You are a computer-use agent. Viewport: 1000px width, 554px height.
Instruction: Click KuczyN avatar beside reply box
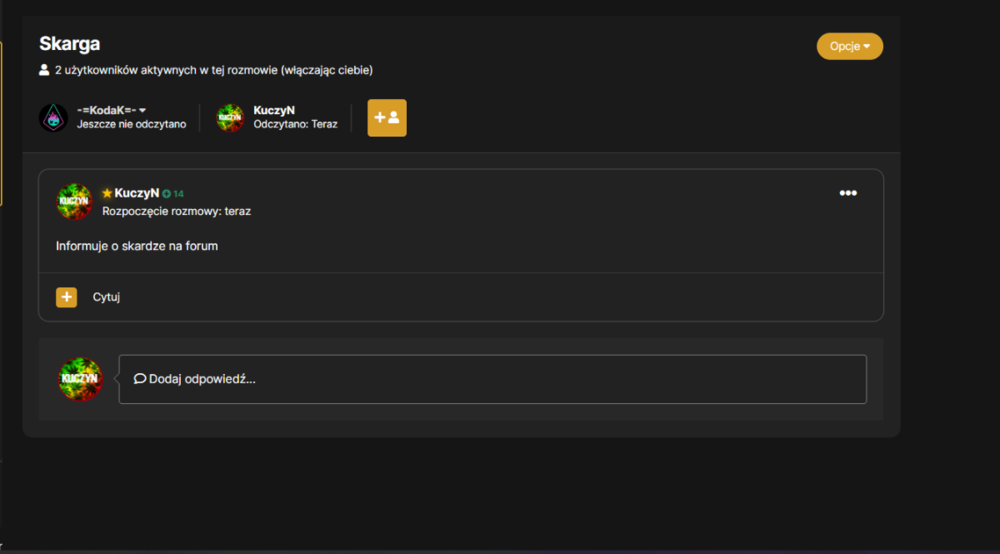(x=80, y=379)
